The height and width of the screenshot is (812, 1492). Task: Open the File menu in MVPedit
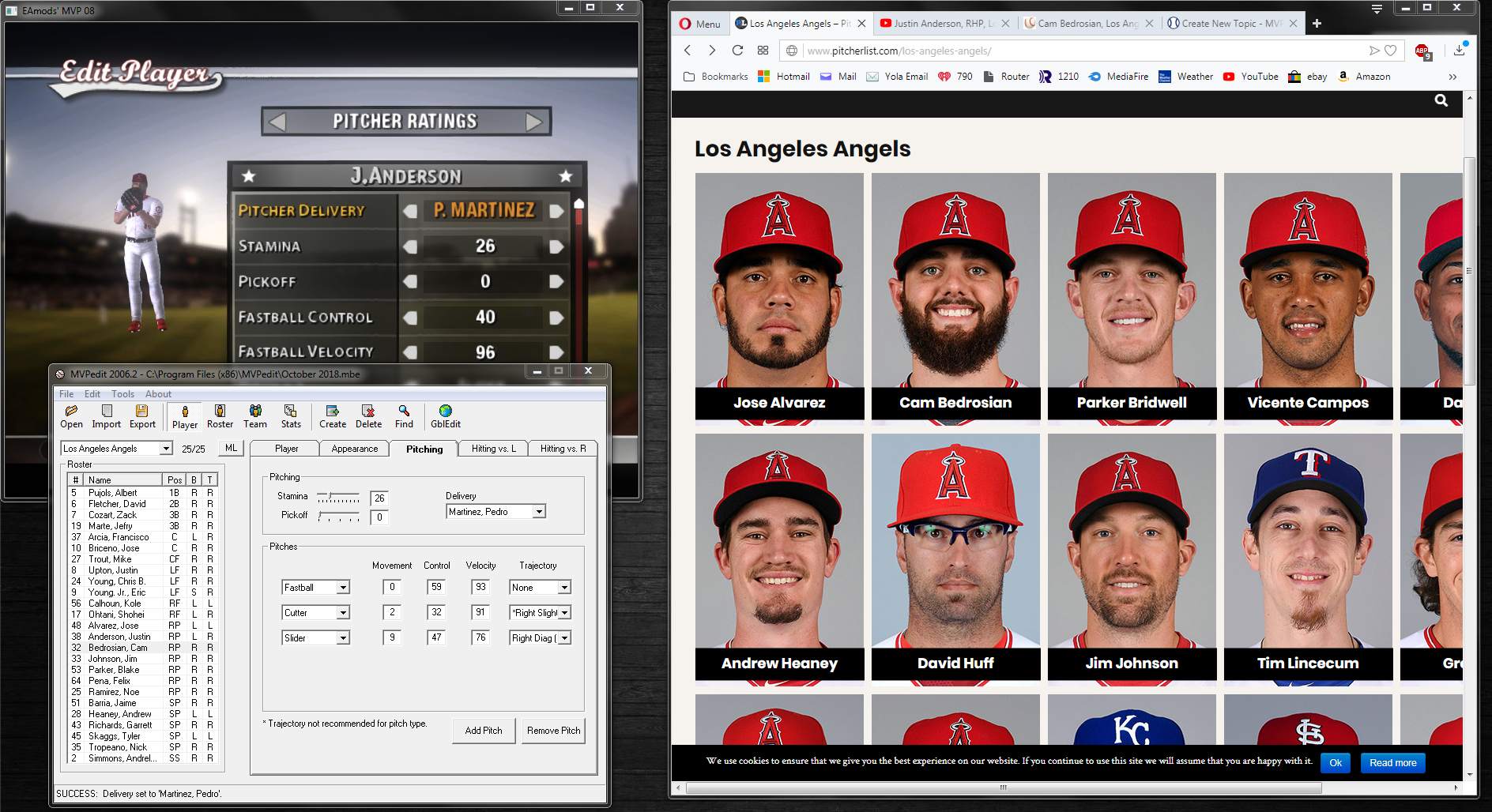coord(66,394)
